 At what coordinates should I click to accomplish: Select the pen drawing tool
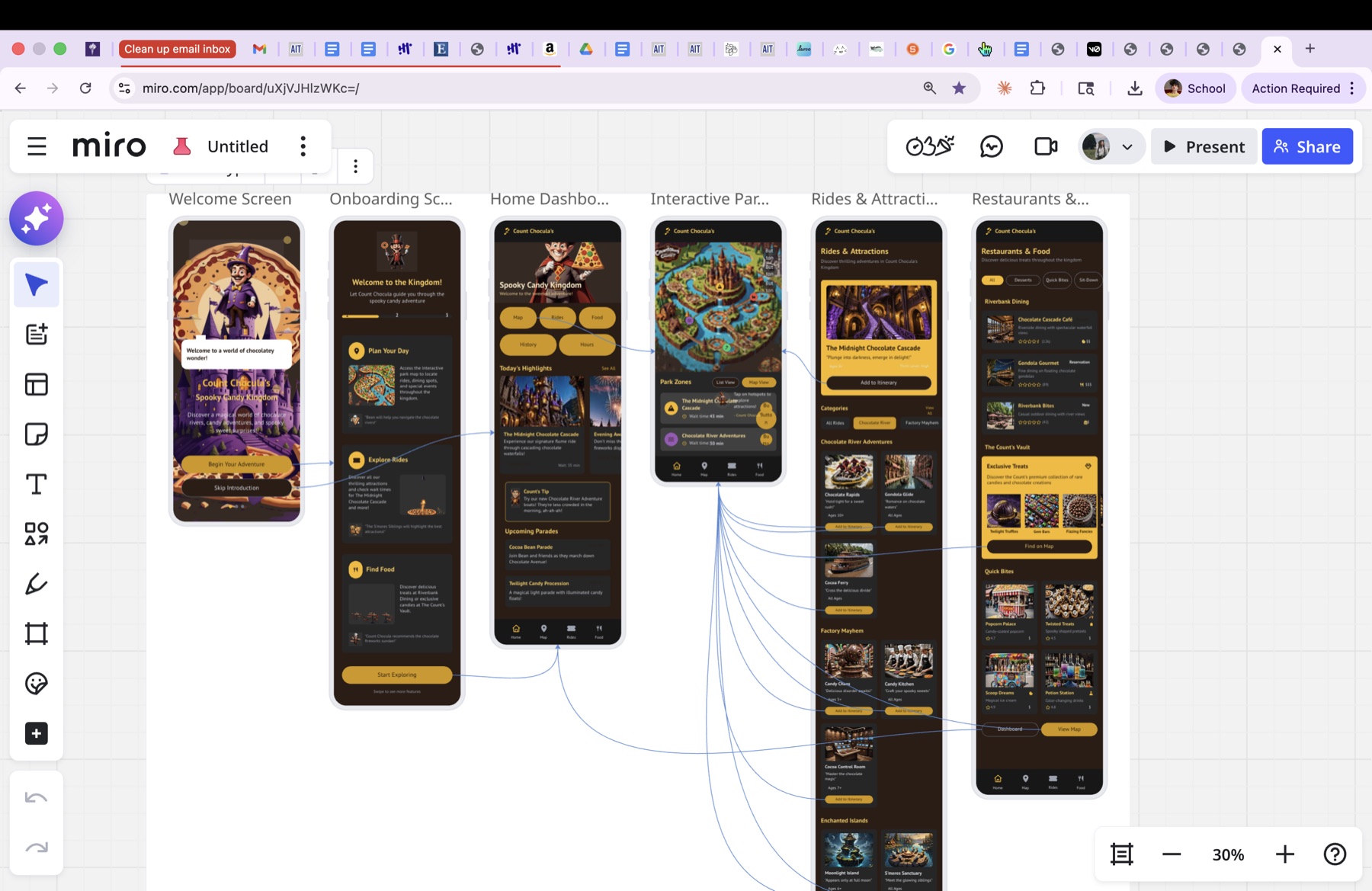tap(36, 584)
